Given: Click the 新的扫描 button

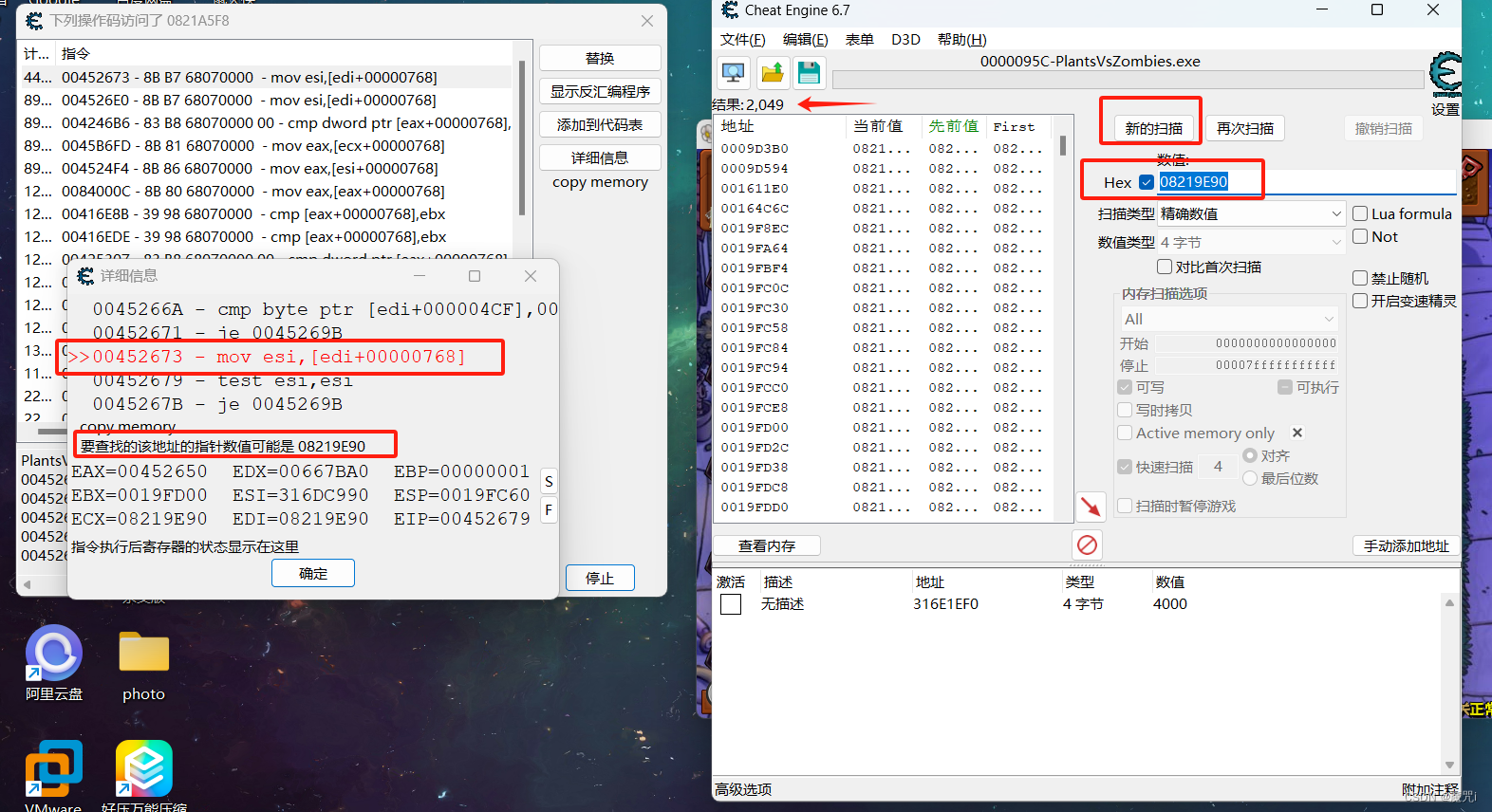Looking at the screenshot, I should 1154,128.
